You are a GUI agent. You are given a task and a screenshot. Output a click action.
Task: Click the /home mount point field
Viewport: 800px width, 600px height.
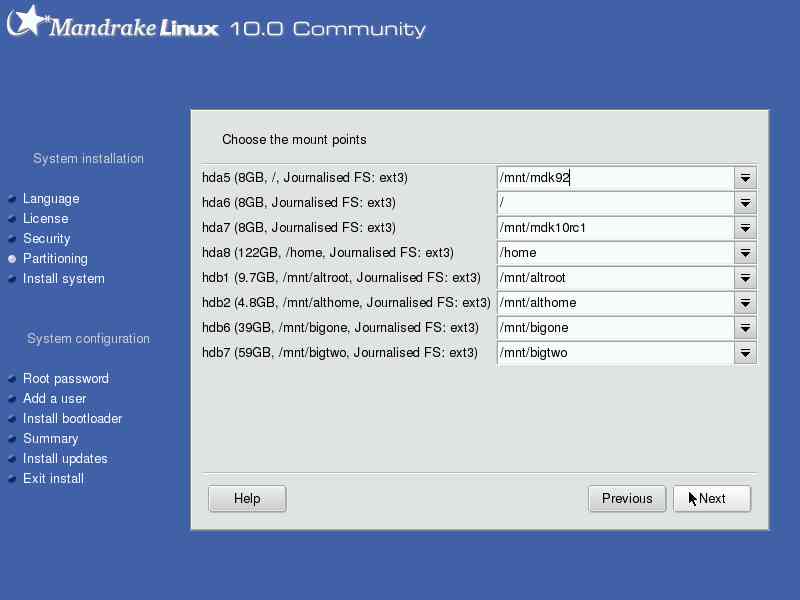(615, 253)
